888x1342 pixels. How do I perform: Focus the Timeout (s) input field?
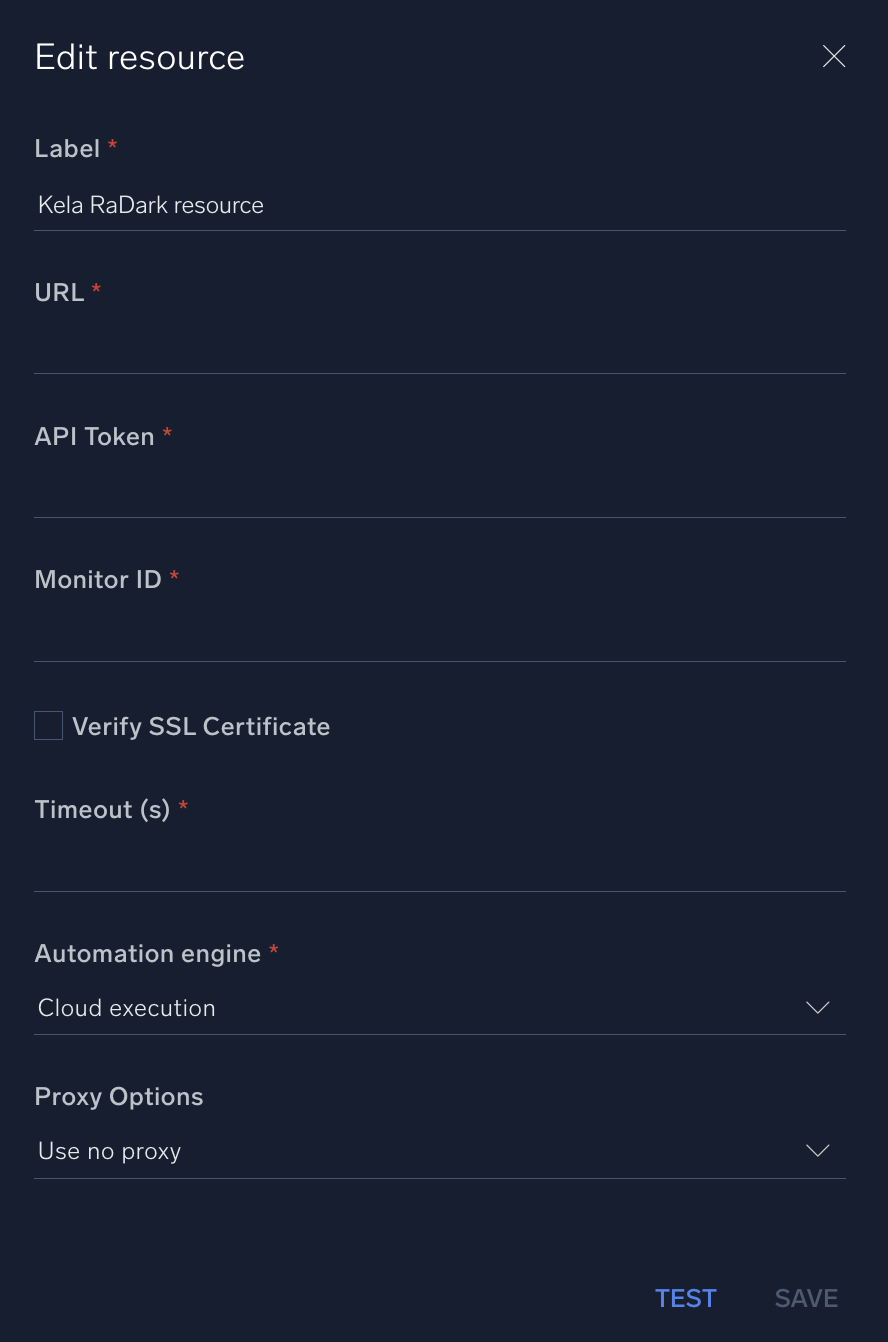point(440,868)
